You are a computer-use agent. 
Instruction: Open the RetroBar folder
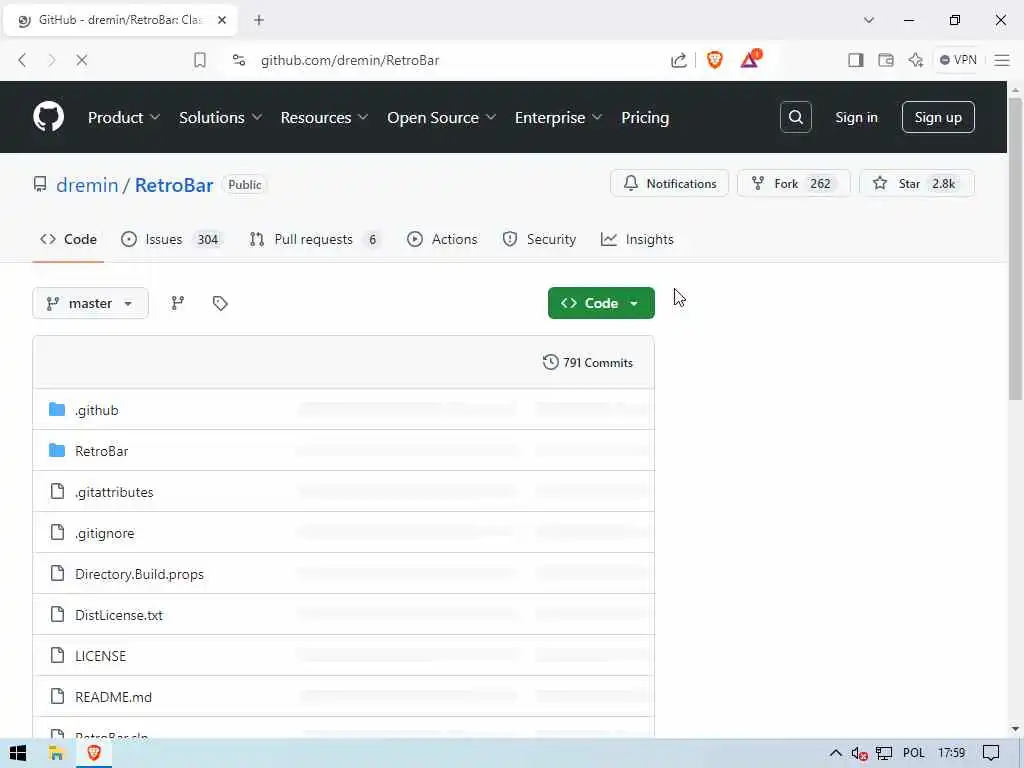(101, 451)
